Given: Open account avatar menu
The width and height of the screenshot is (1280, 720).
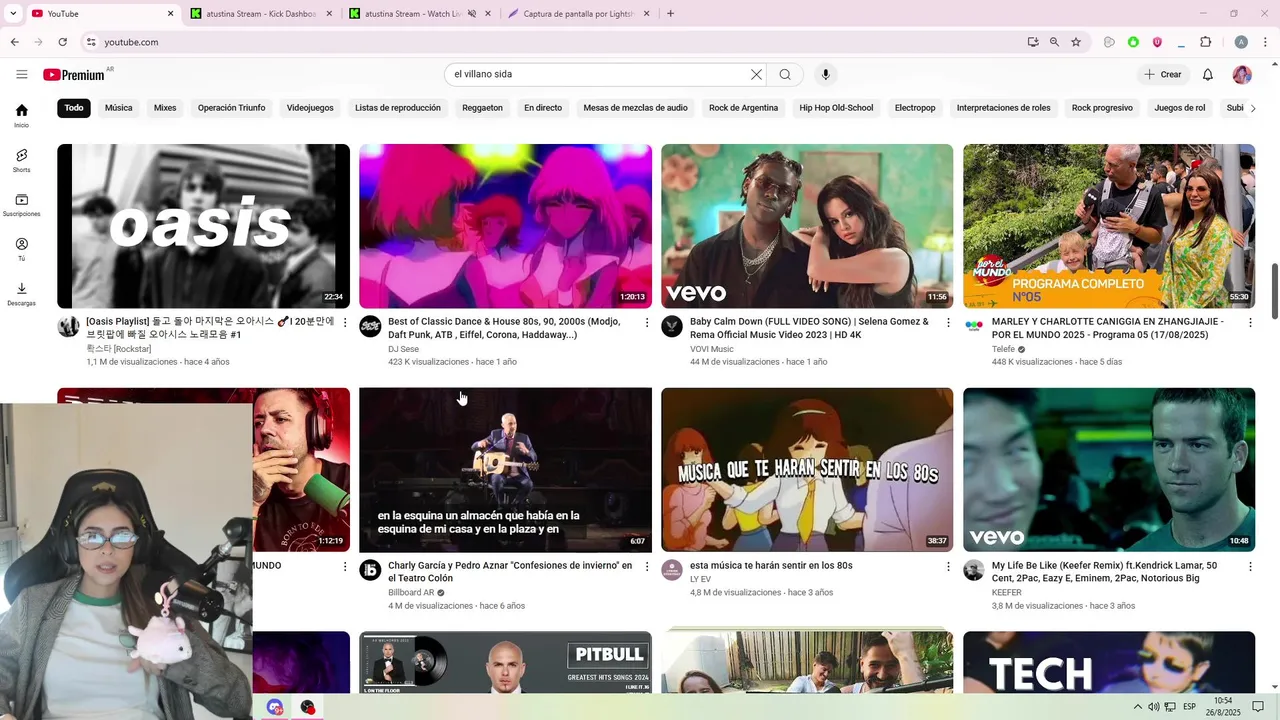Looking at the screenshot, I should click(x=1242, y=74).
